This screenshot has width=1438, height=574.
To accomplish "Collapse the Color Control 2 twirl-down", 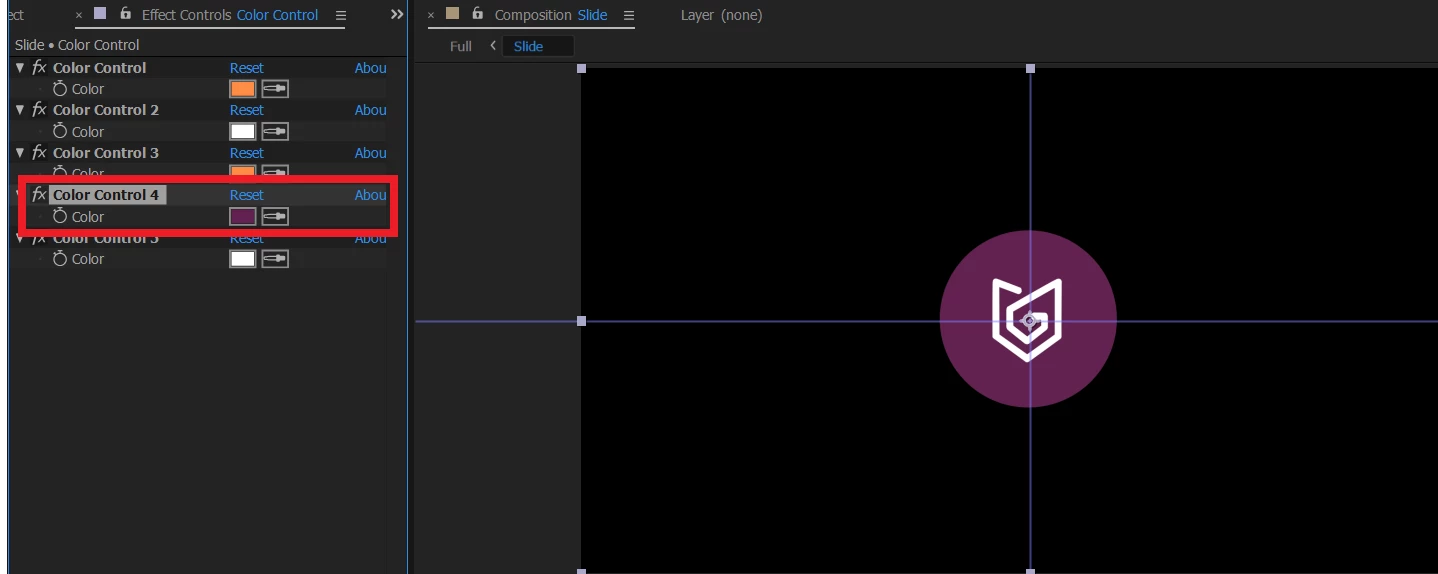I will [20, 110].
